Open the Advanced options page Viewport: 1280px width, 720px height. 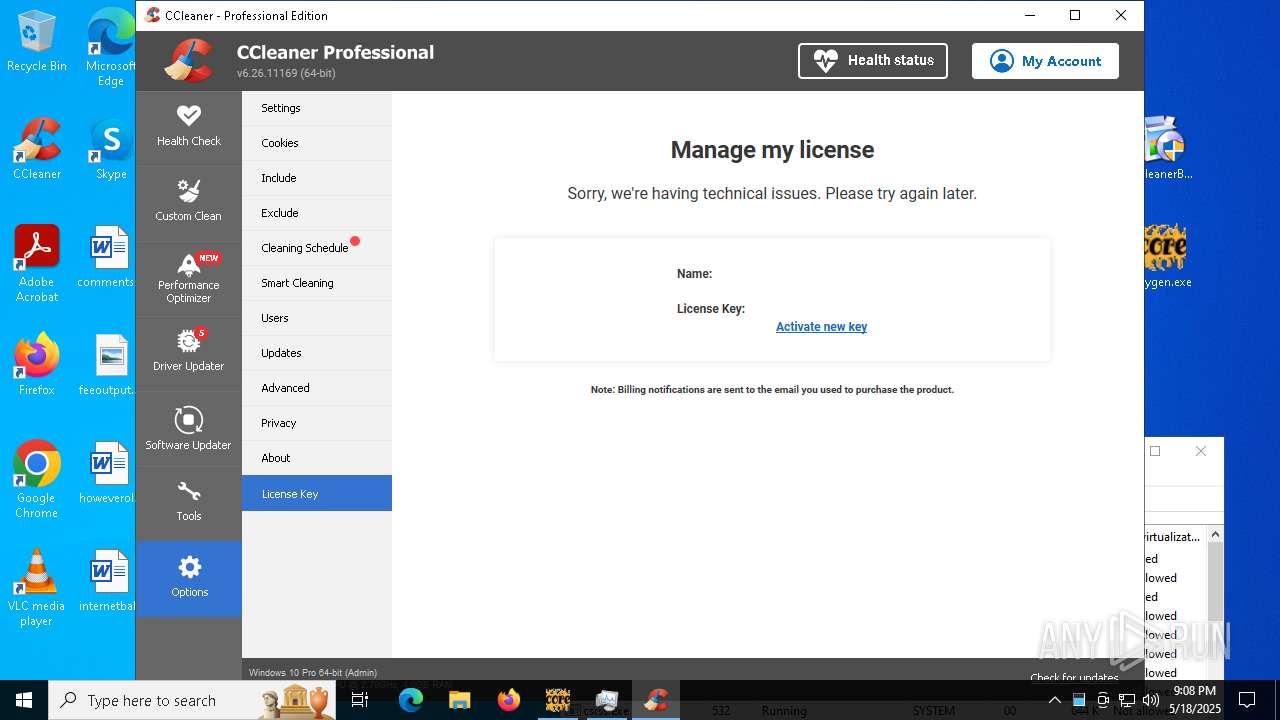pos(316,388)
